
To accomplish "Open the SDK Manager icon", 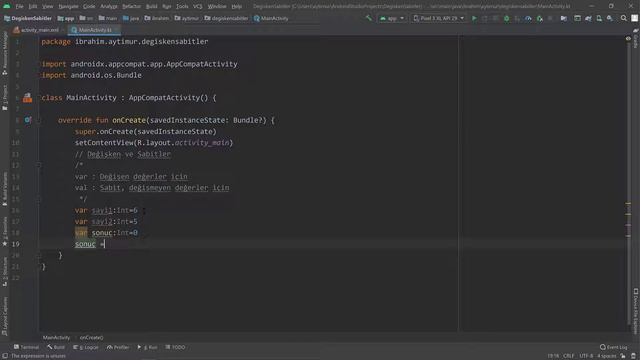I will pos(609,18).
